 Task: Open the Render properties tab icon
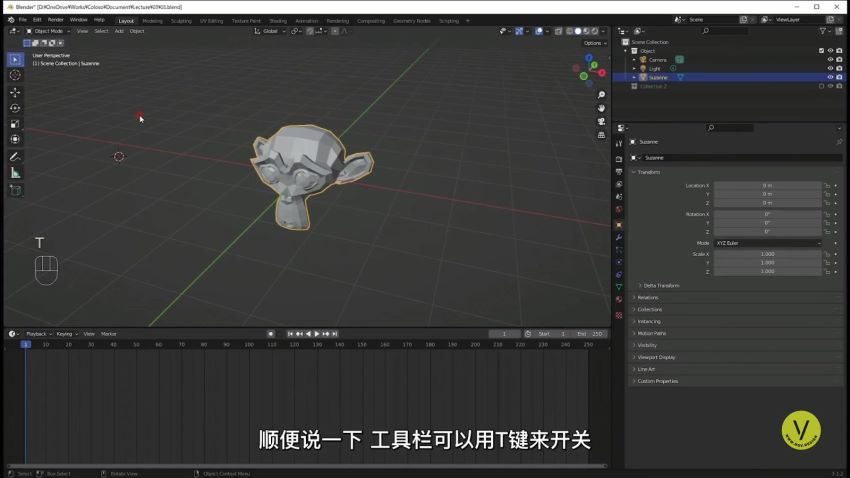(x=619, y=159)
